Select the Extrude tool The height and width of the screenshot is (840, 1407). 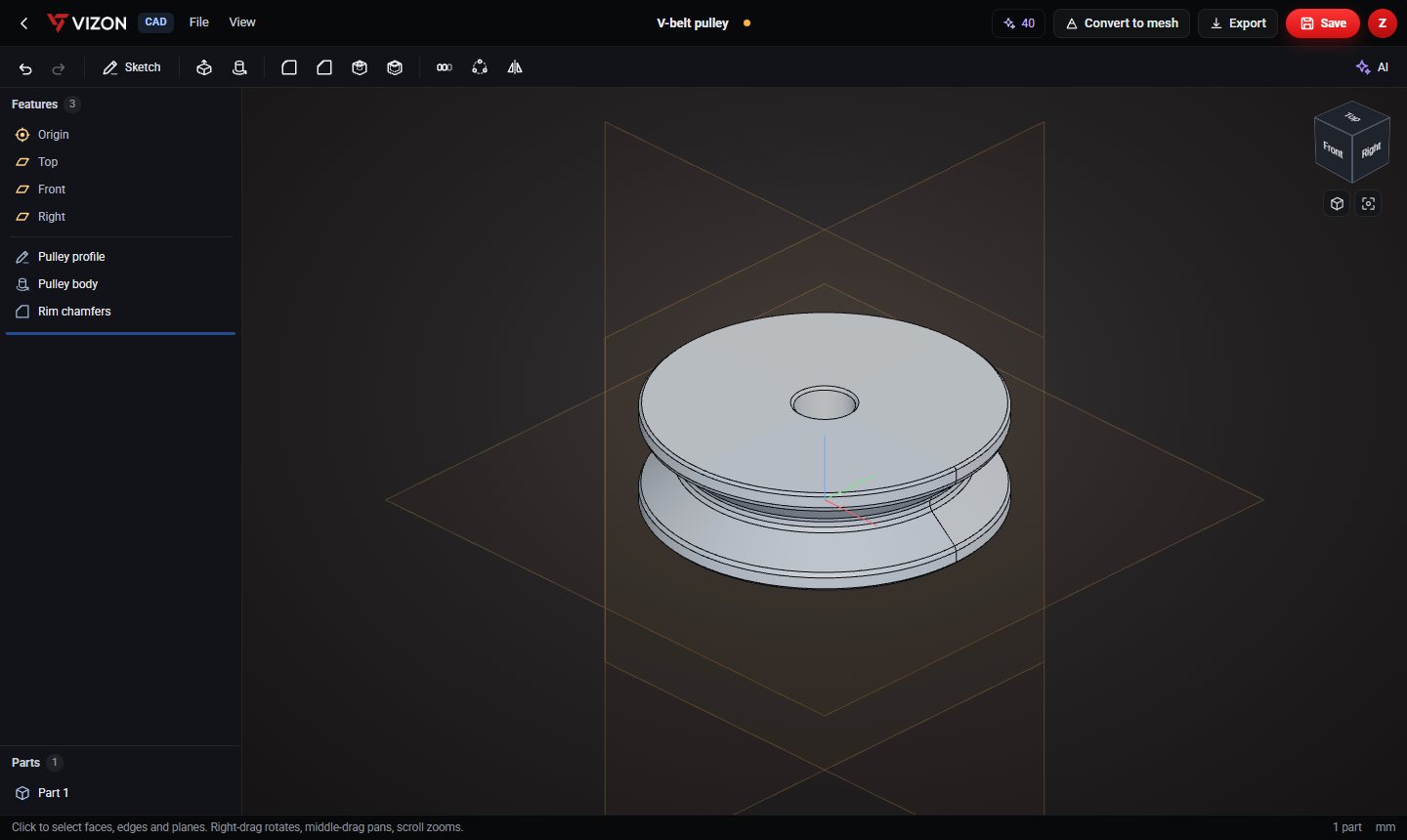(x=204, y=67)
